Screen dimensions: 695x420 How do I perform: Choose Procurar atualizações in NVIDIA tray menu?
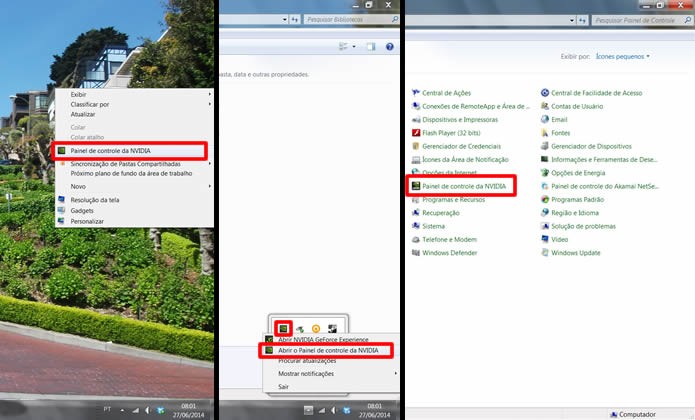[x=307, y=361]
